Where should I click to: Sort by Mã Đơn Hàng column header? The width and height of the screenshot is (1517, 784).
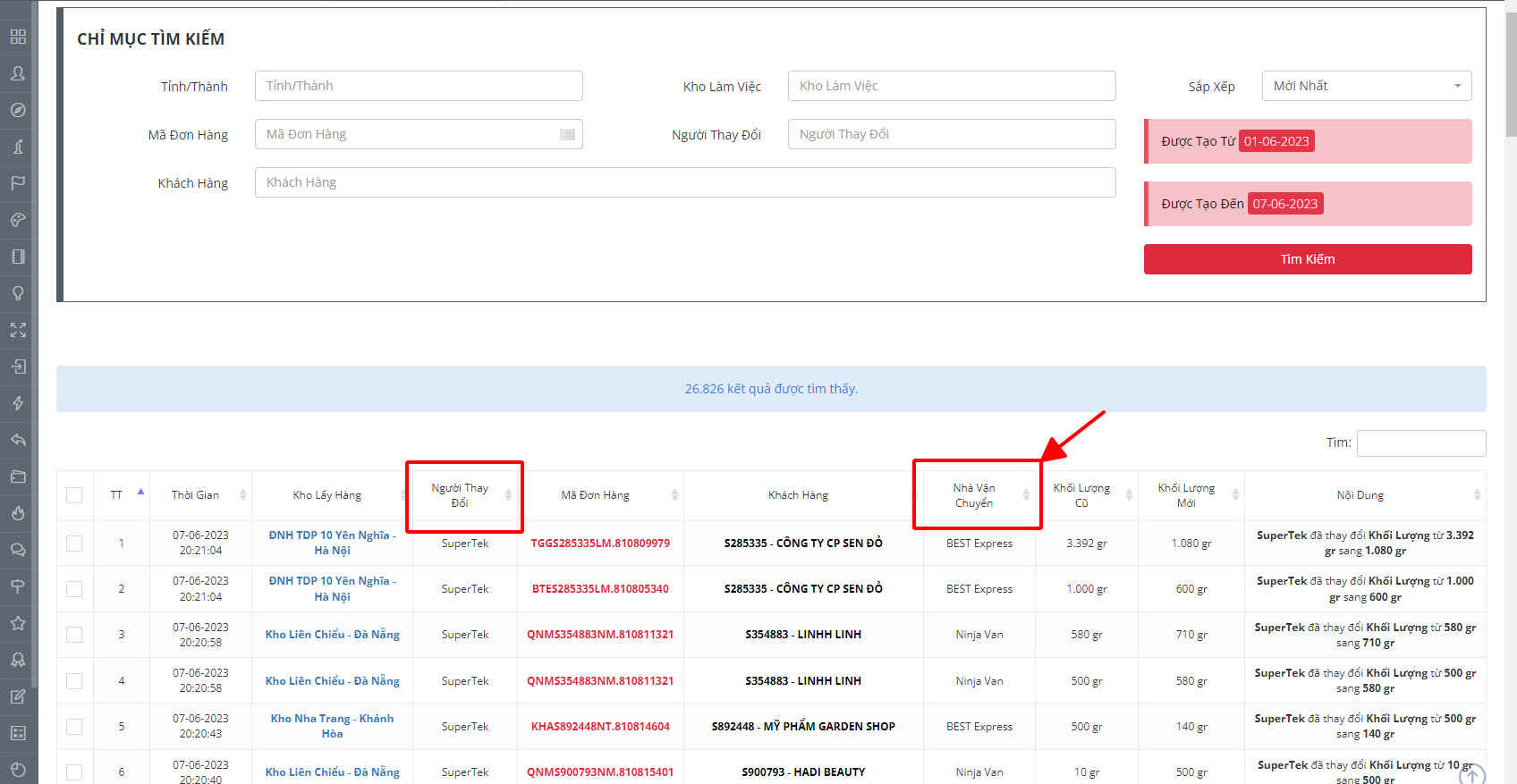pos(600,495)
